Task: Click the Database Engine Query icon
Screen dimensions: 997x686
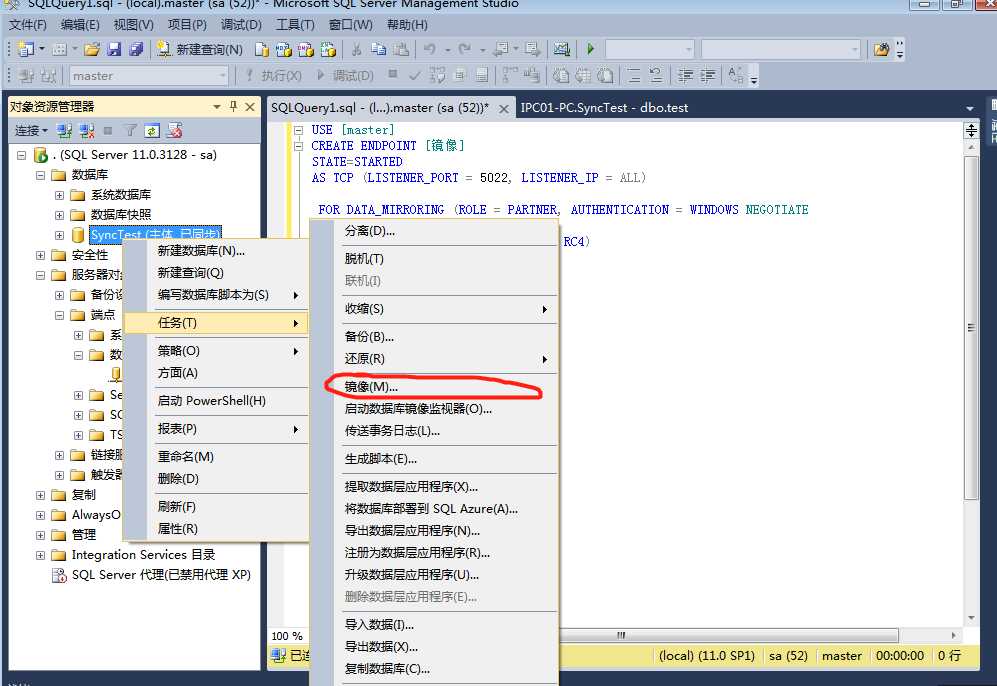Action: 261,49
